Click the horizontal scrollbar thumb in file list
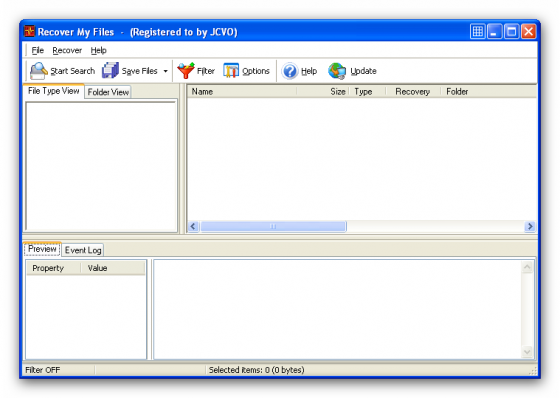Viewport: 560px width, 398px height. [273, 226]
